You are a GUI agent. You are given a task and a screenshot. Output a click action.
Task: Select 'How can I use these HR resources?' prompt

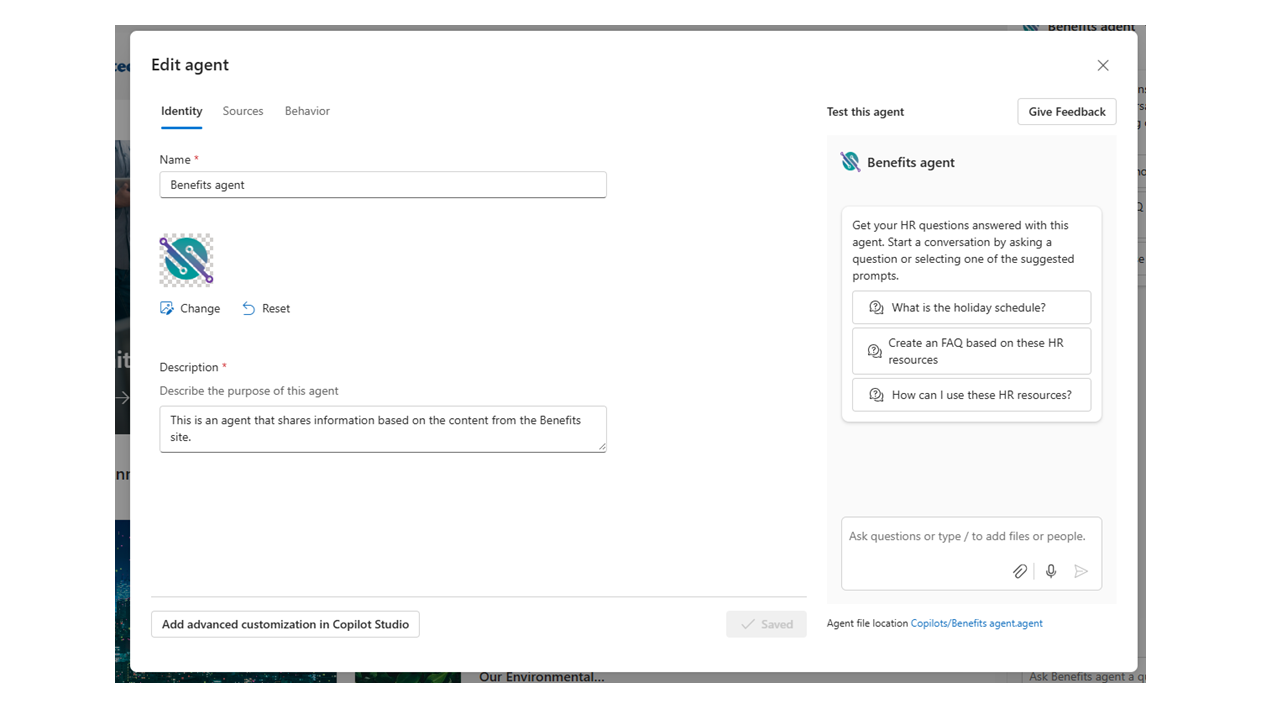tap(971, 395)
